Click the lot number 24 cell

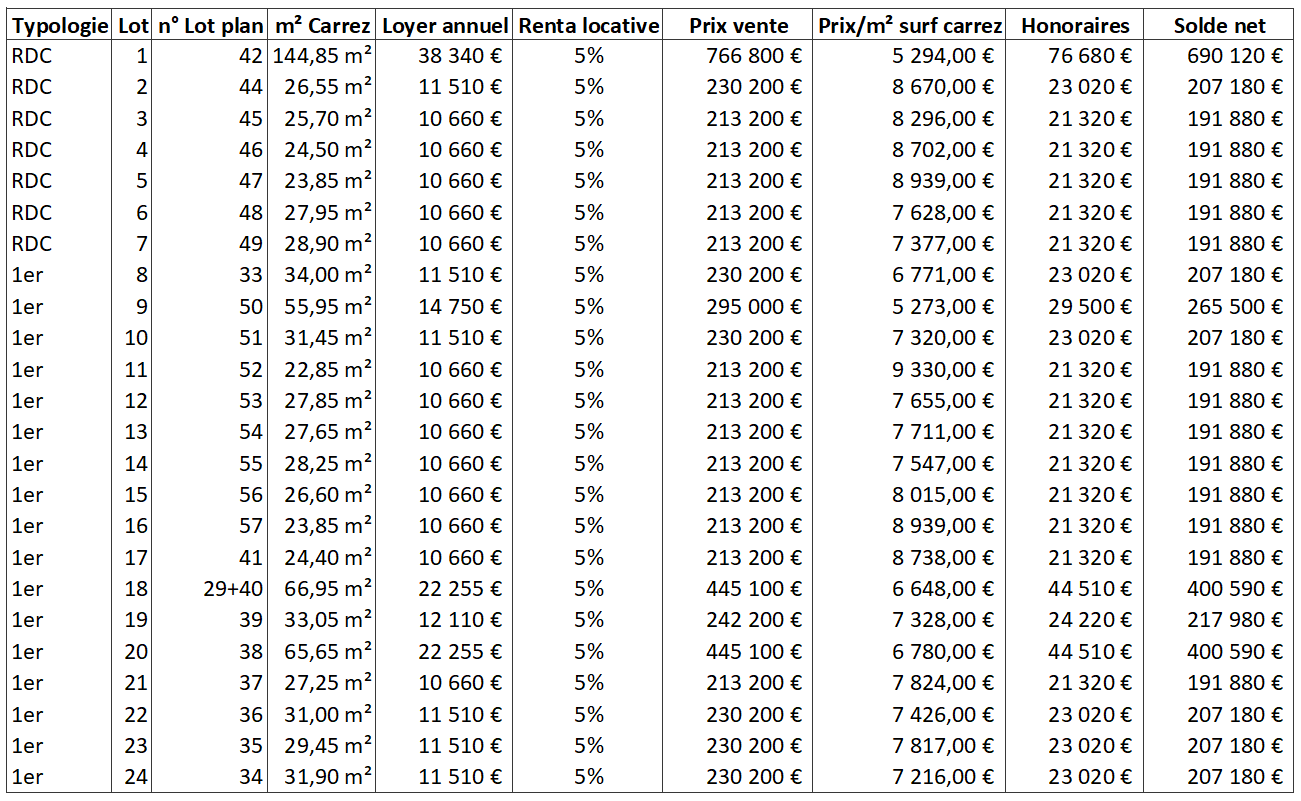[x=132, y=777]
